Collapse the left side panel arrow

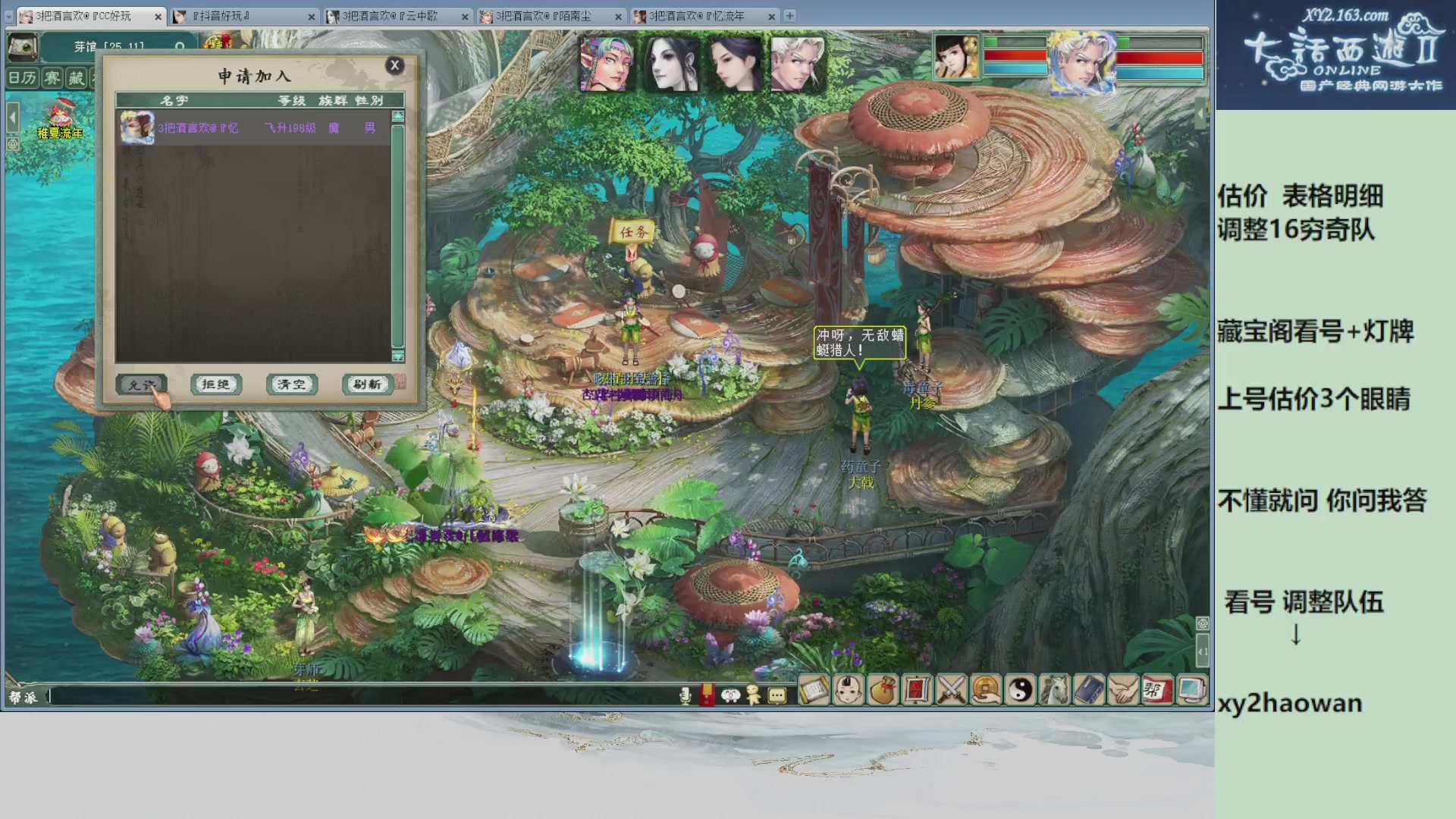pos(13,118)
